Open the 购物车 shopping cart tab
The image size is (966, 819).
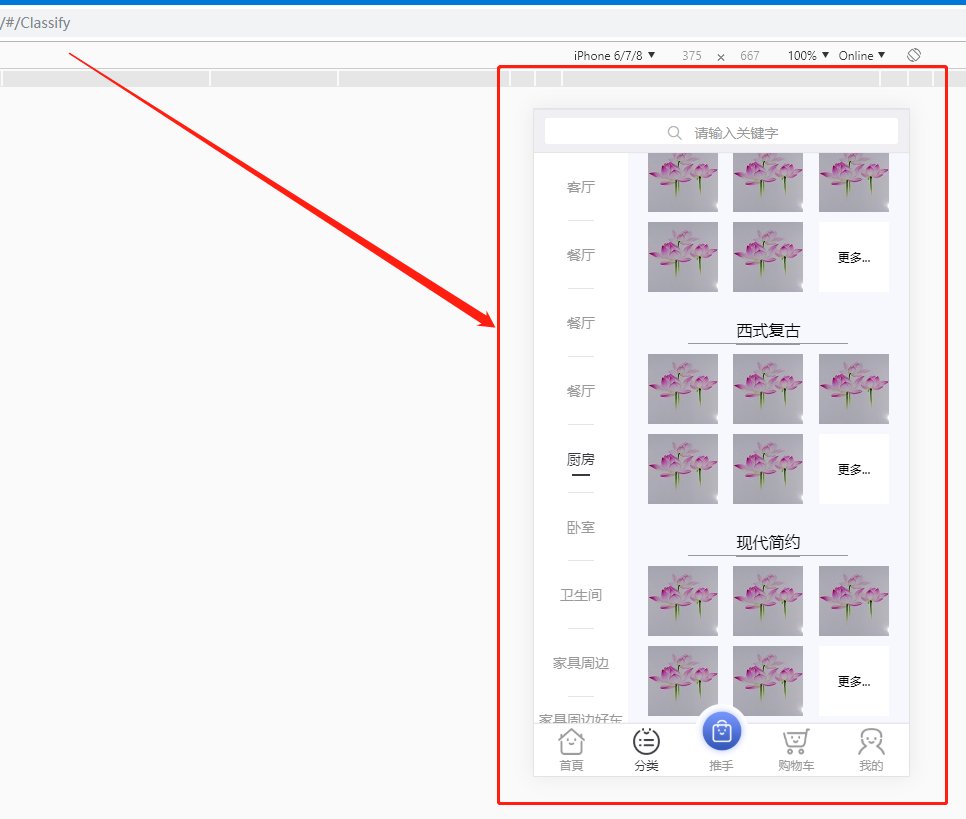pos(796,750)
